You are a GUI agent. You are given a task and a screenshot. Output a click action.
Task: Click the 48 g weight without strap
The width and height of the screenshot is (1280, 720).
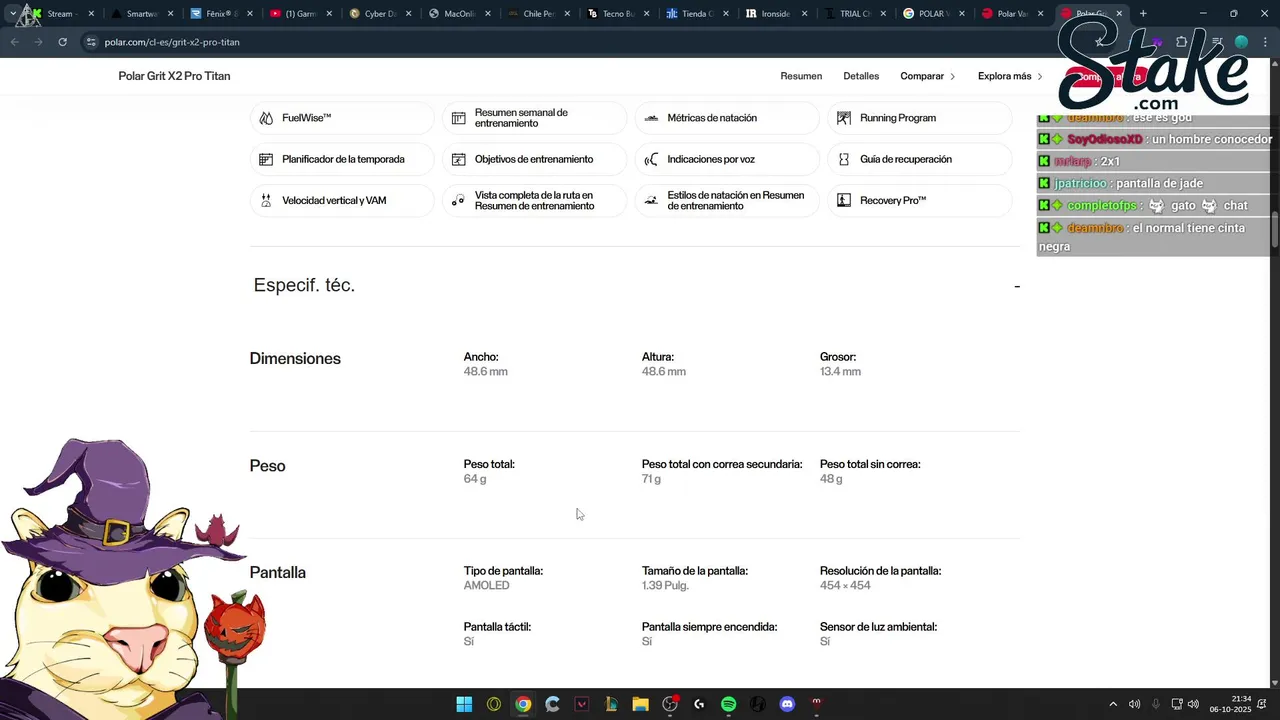pyautogui.click(x=831, y=479)
